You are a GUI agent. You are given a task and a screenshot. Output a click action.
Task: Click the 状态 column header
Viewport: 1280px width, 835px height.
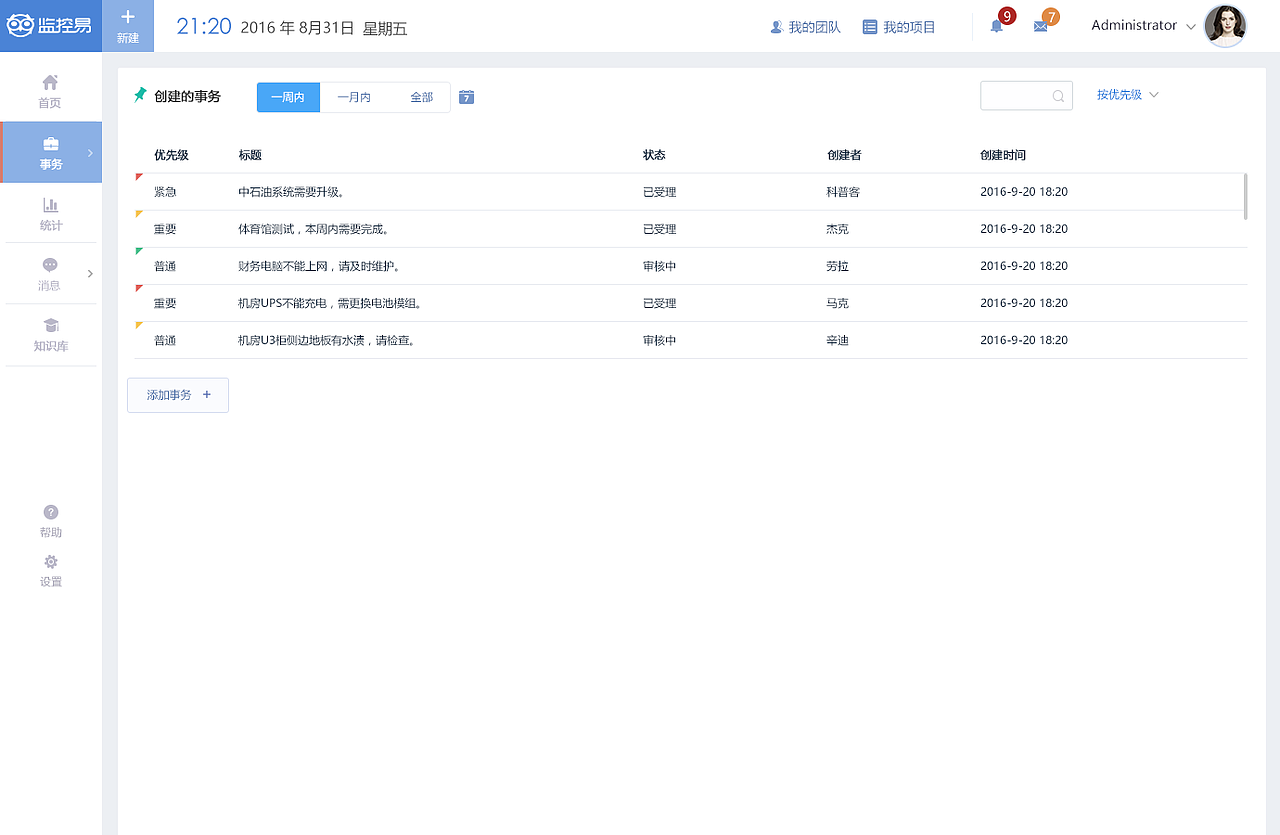click(x=654, y=155)
